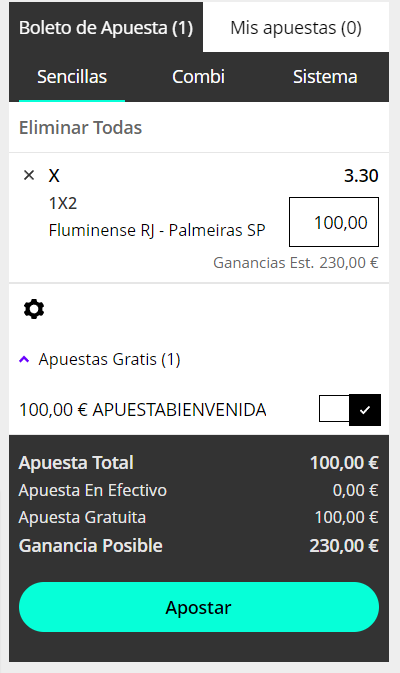Toggle the APUESTABIENVENIDA free bet switch

click(x=350, y=410)
